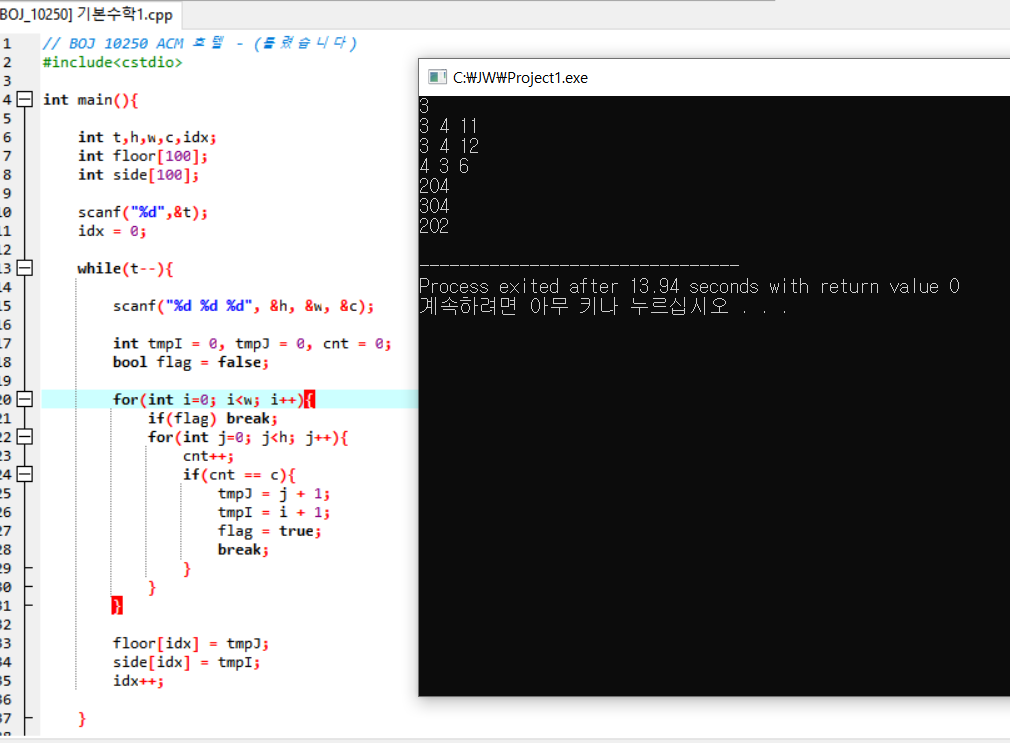1010x743 pixels.
Task: Click the BOJ 10250 comment line
Action: pos(200,43)
